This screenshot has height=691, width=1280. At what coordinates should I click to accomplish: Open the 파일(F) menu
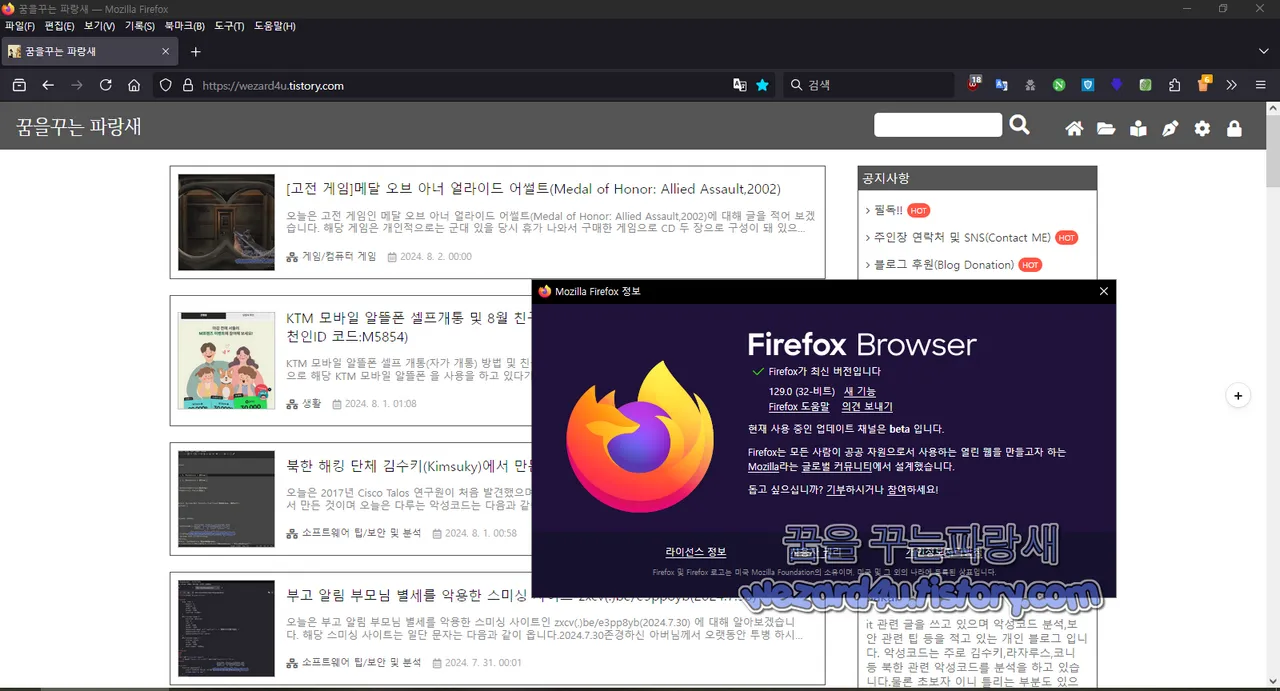click(x=20, y=26)
